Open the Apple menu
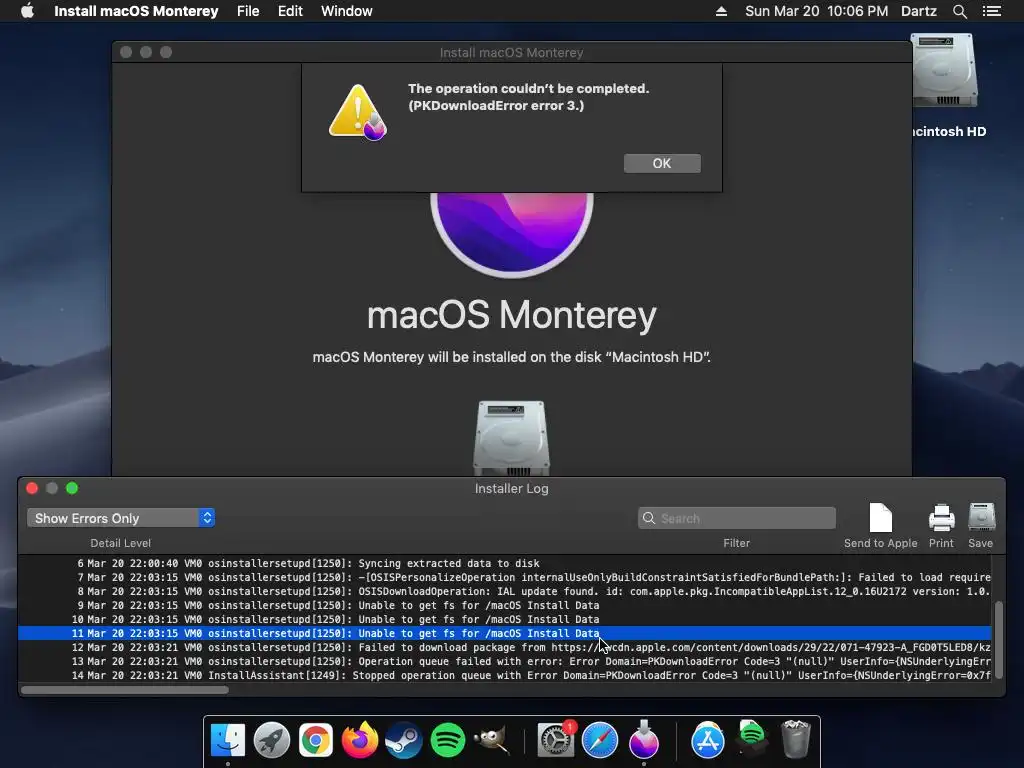Image resolution: width=1024 pixels, height=768 pixels. tap(27, 11)
